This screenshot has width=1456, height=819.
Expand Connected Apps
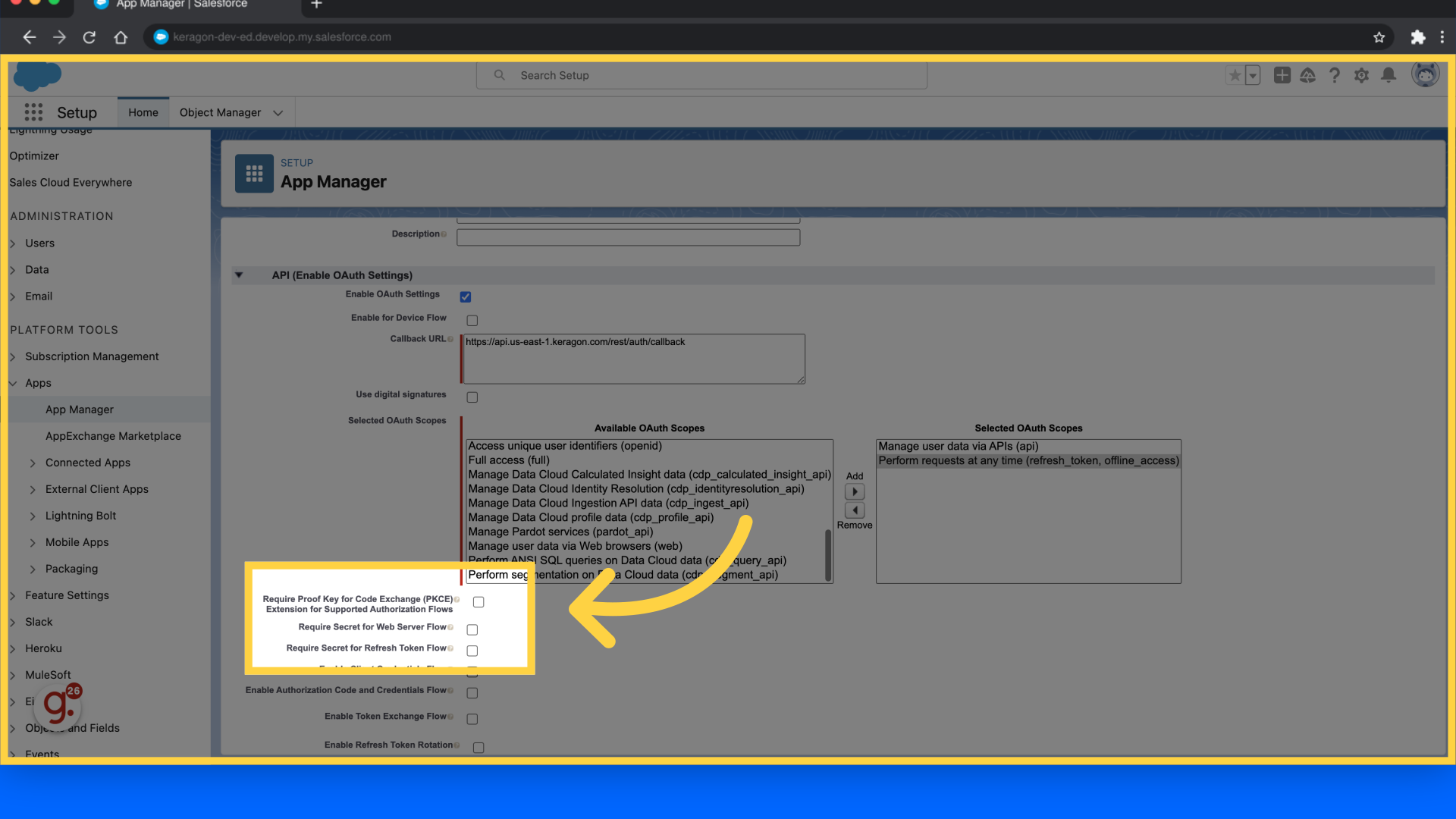pyautogui.click(x=33, y=463)
